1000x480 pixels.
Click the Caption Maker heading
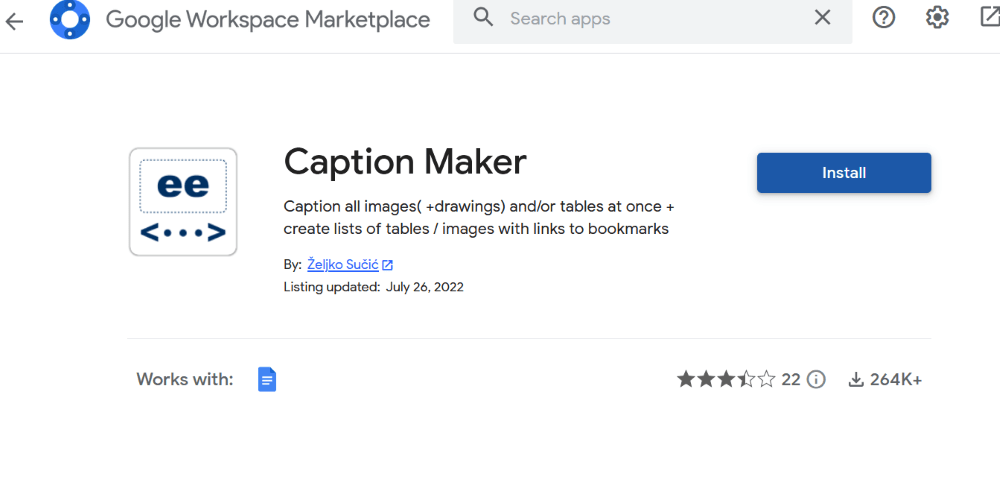tap(405, 161)
